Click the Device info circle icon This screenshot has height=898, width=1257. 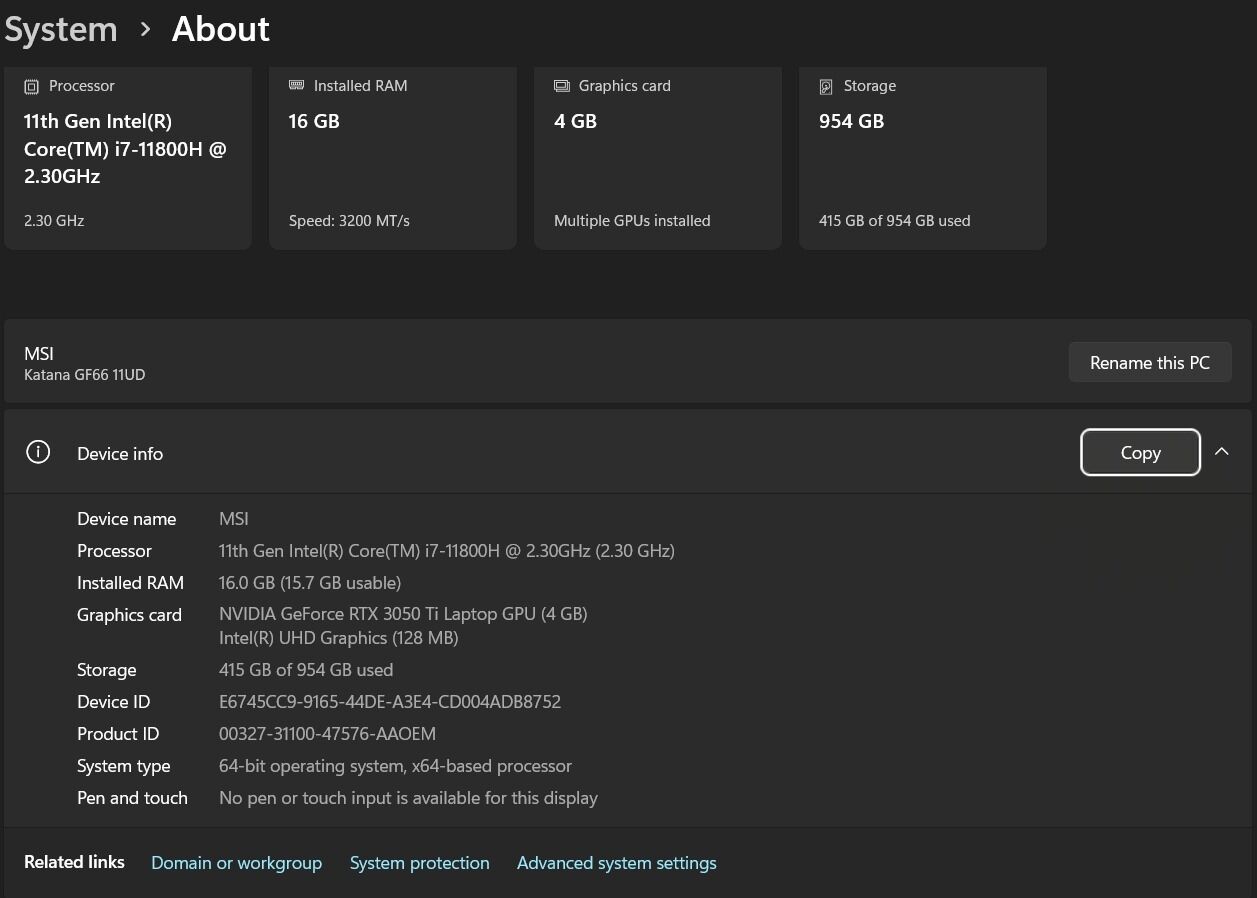pos(38,453)
